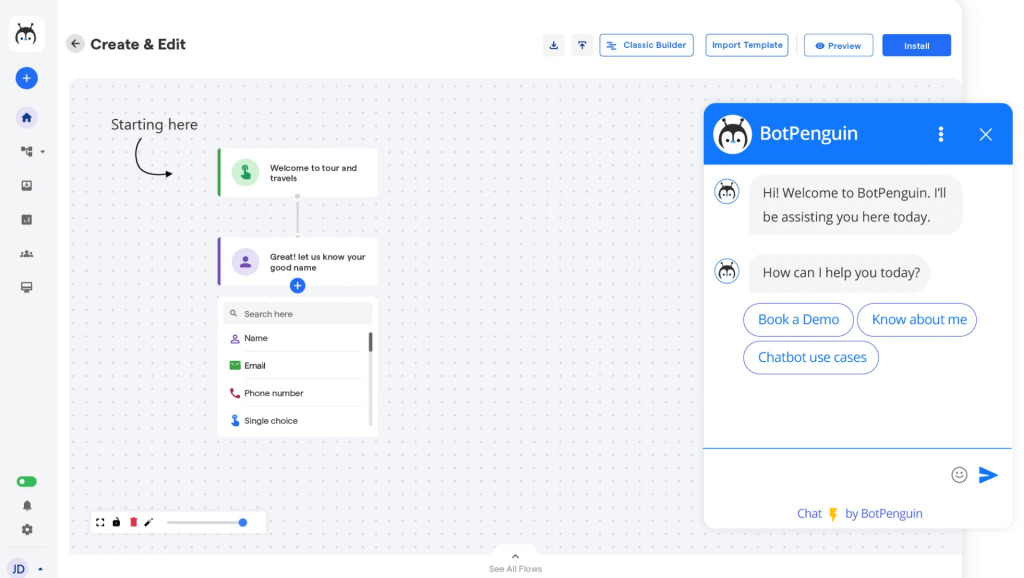This screenshot has height=578, width=1024.
Task: Click the canvas zoom slider handle
Action: point(243,522)
